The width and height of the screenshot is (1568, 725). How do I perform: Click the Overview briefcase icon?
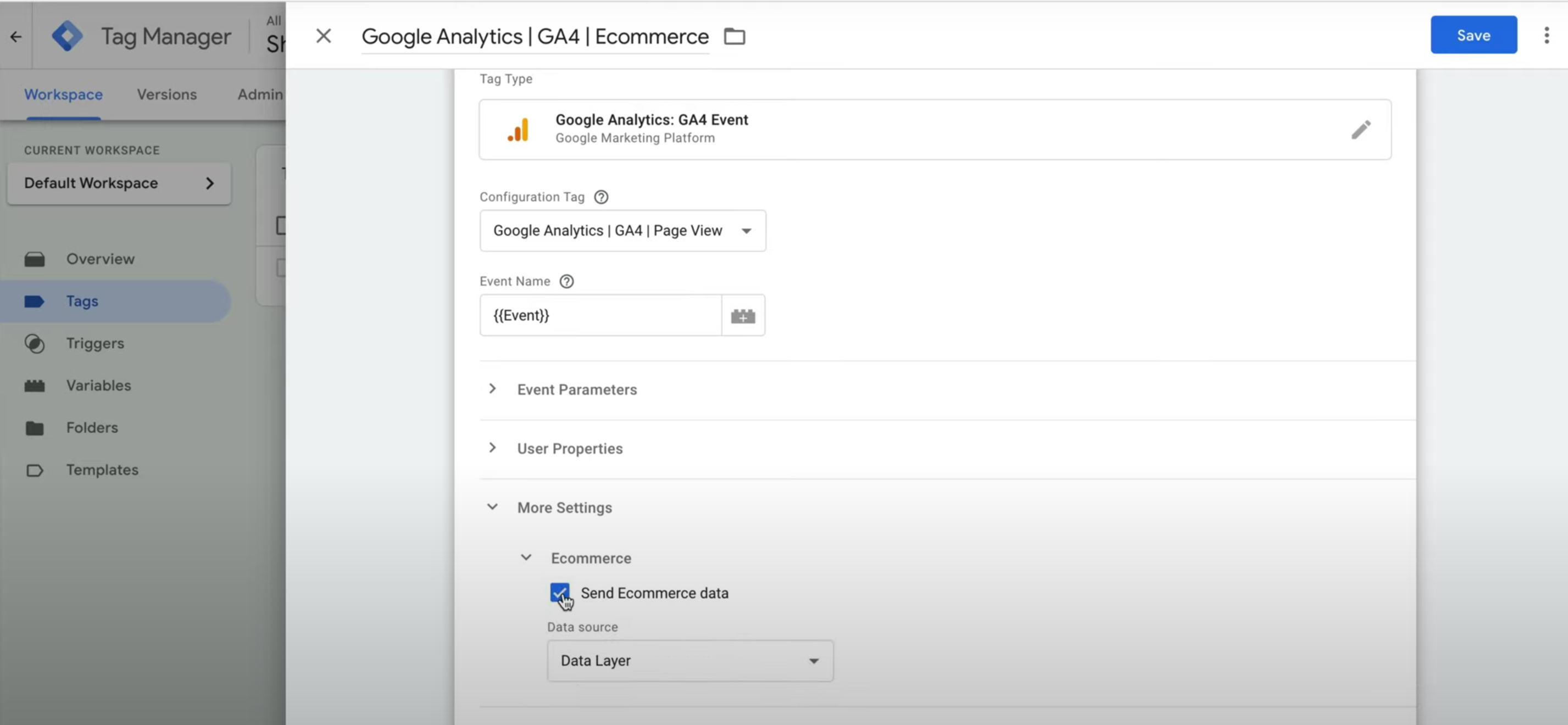(35, 258)
